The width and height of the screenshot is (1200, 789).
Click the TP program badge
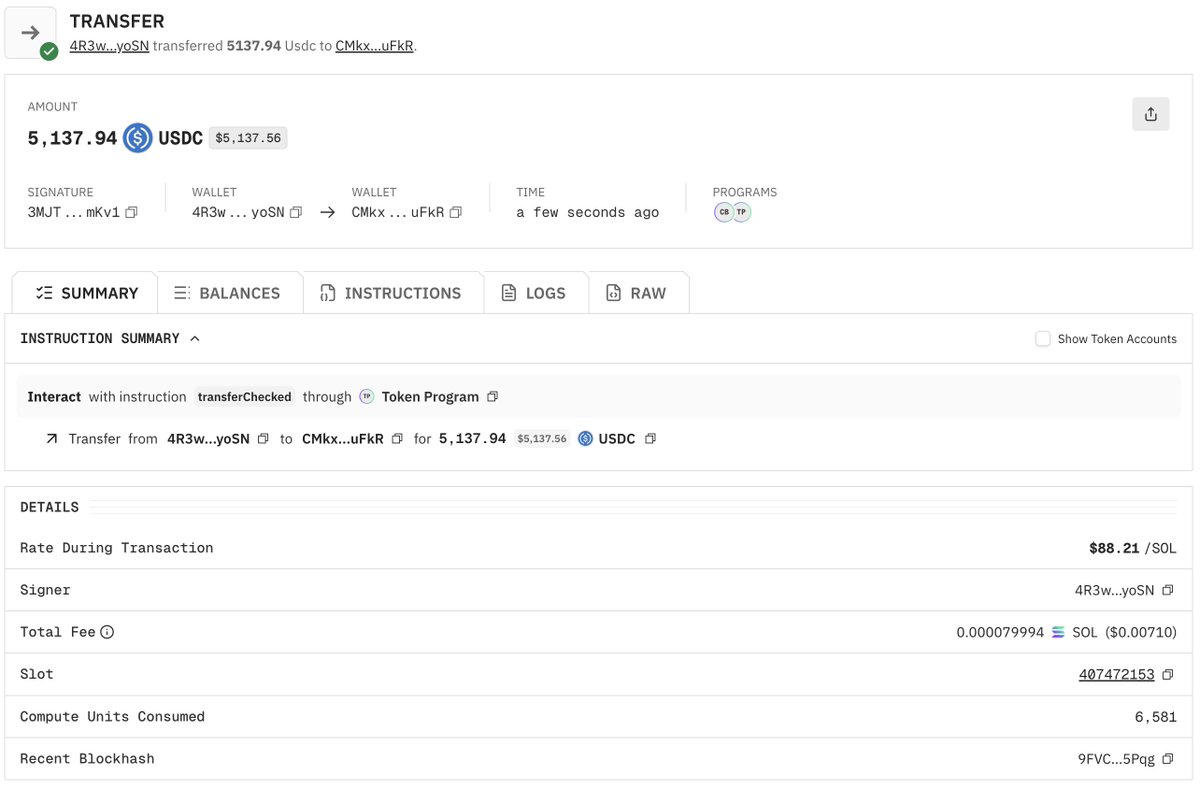coord(741,212)
